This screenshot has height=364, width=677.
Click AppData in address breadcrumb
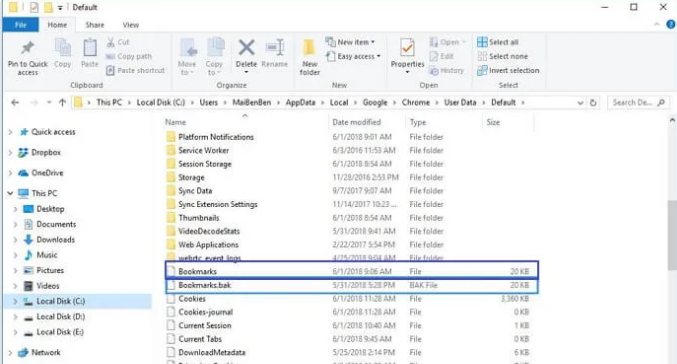(x=300, y=102)
